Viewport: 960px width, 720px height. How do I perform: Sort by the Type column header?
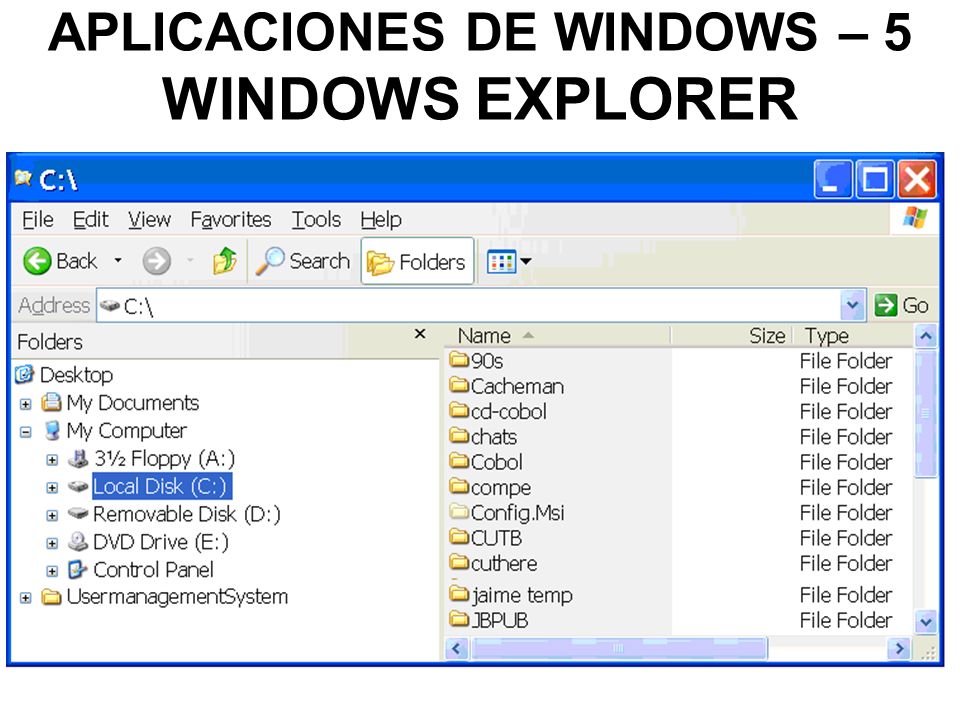point(854,336)
